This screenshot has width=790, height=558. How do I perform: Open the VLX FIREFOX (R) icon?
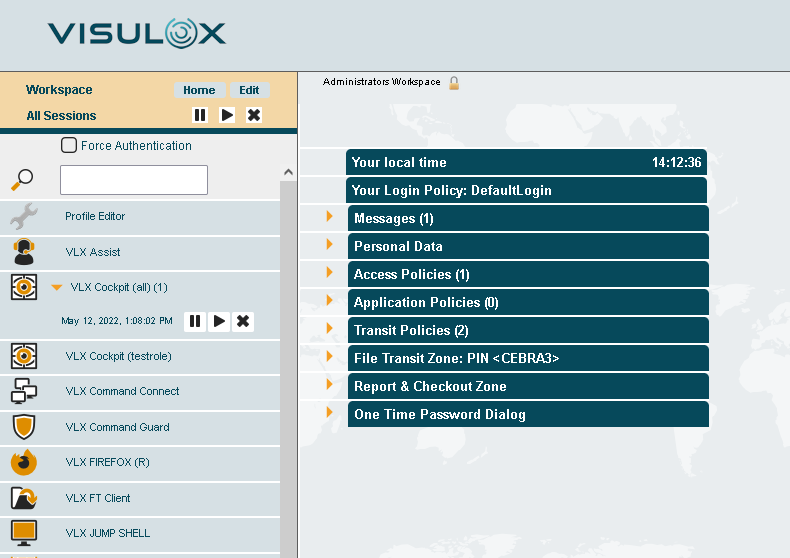tap(23, 462)
